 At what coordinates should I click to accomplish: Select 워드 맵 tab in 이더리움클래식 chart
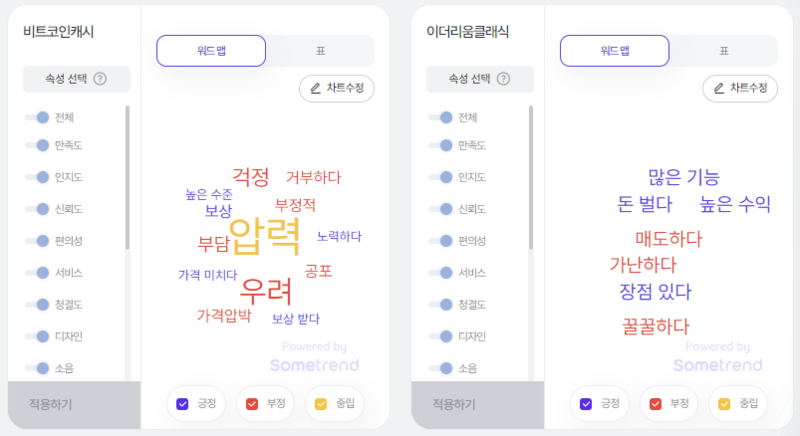(614, 50)
